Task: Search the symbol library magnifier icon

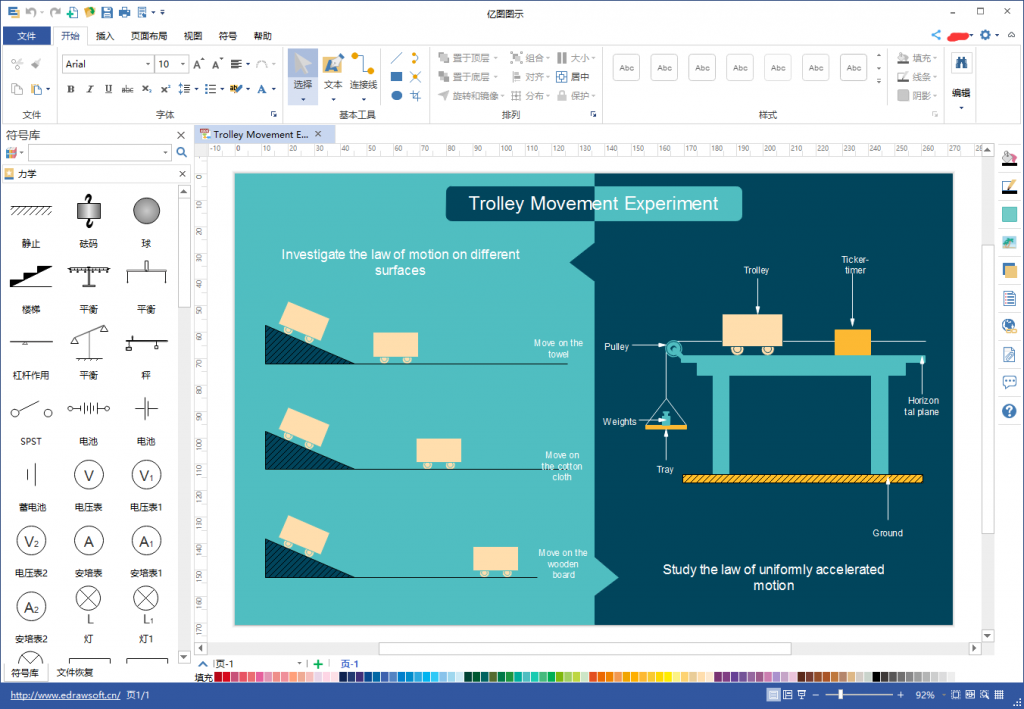Action: tap(182, 152)
